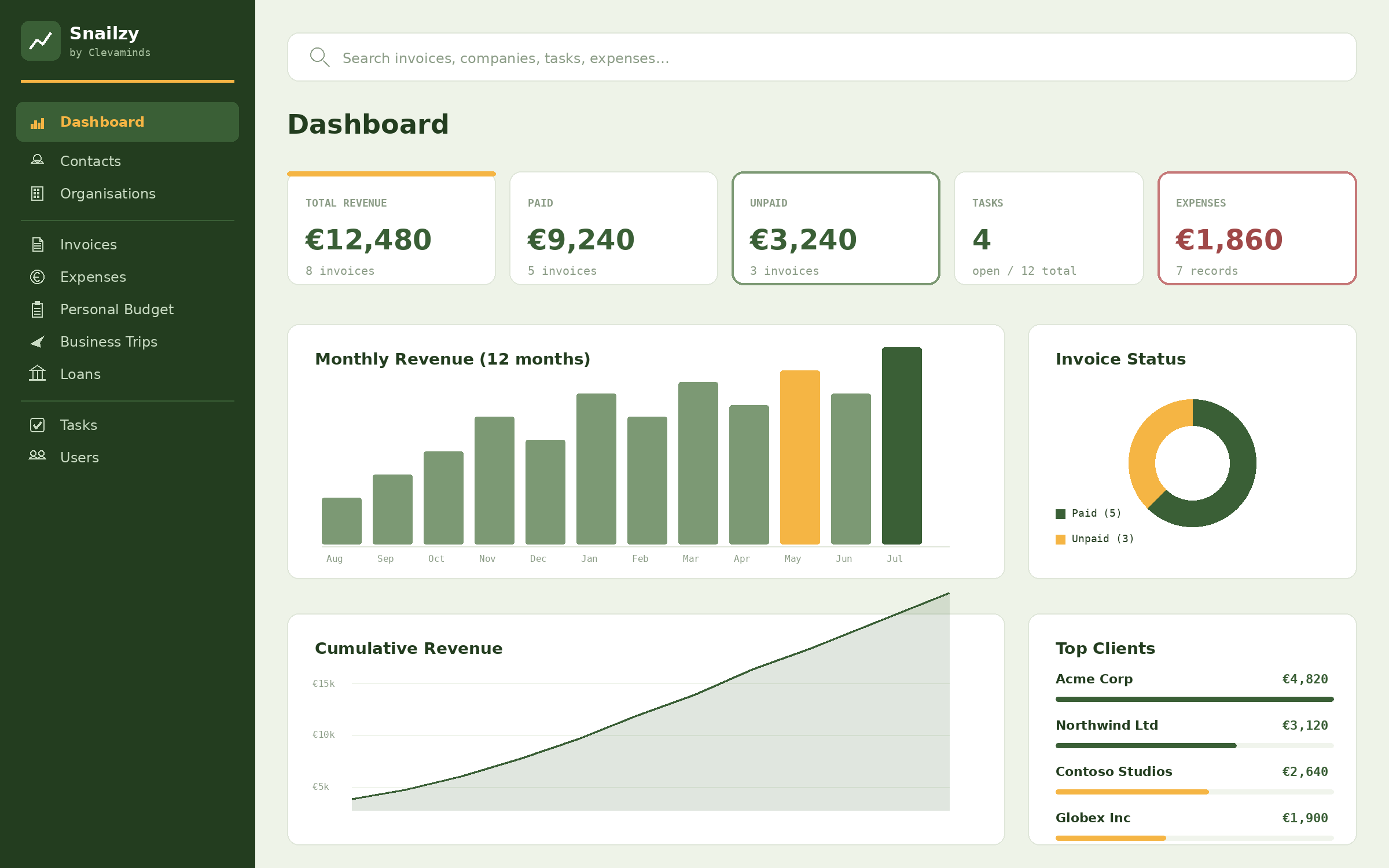Click the Users people icon
1389x868 pixels.
(38, 456)
